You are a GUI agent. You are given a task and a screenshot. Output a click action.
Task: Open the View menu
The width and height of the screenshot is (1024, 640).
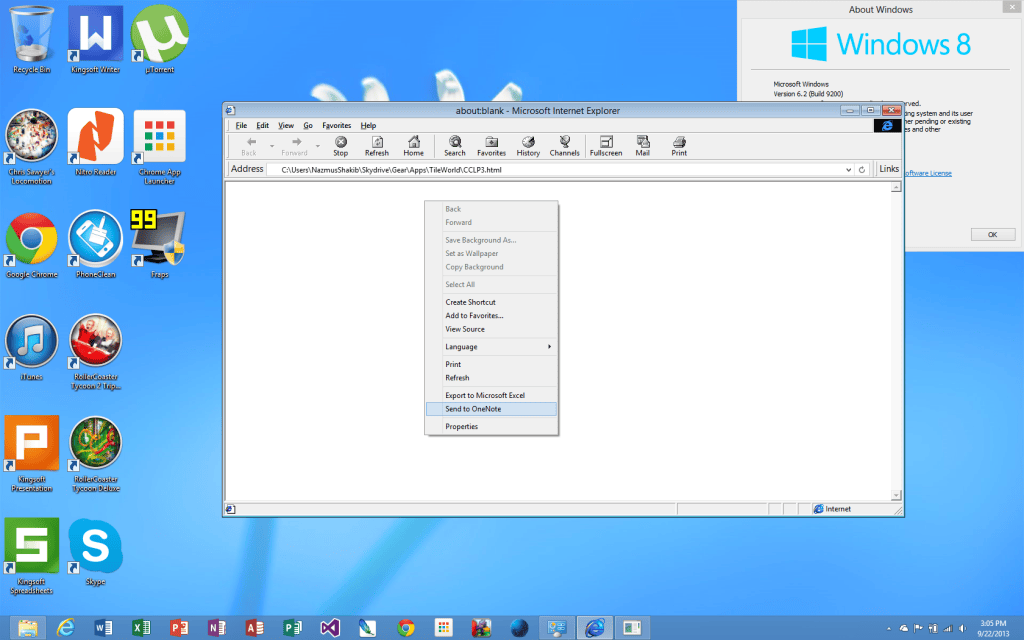point(286,125)
